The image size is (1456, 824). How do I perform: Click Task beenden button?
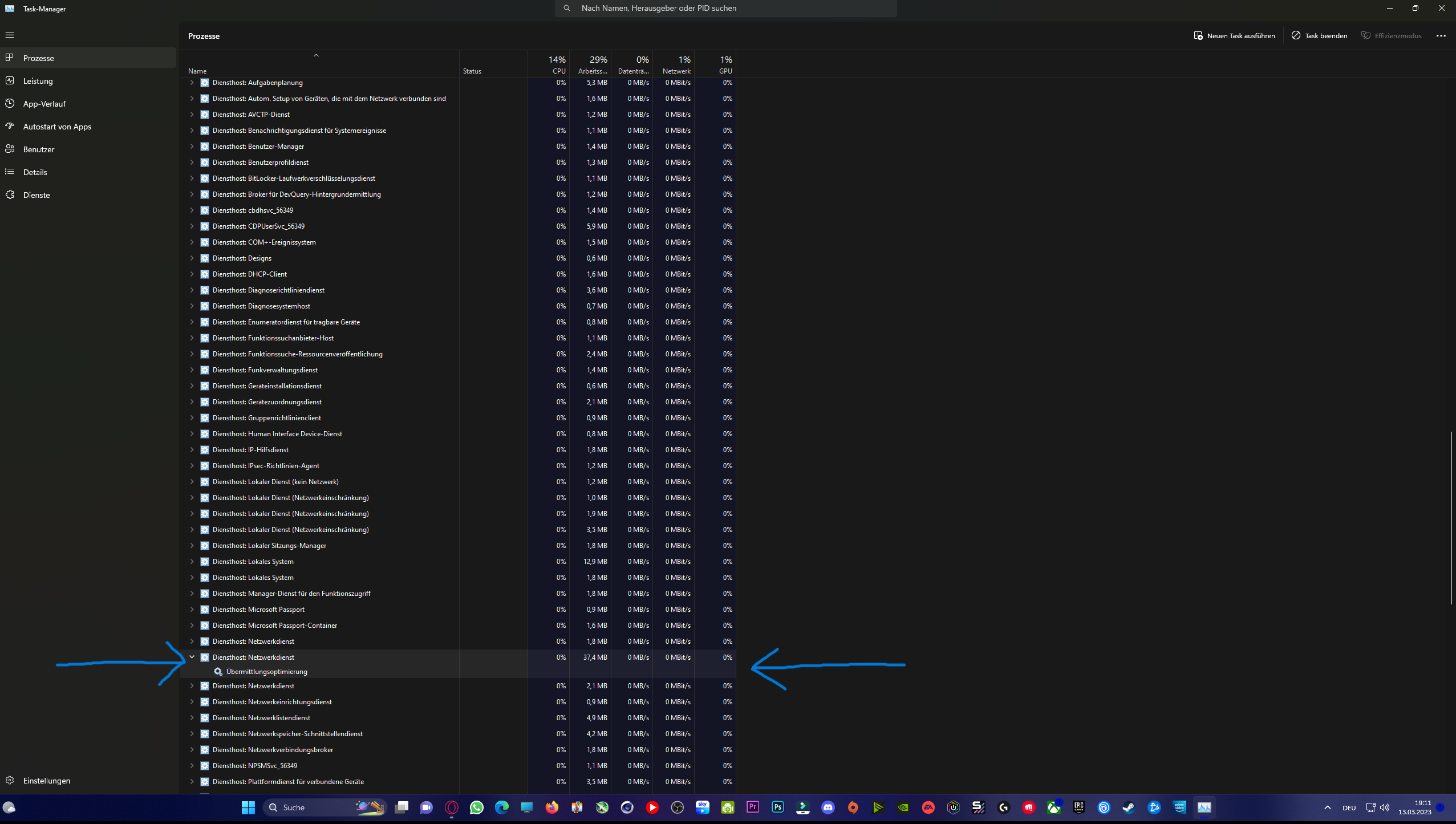tap(1319, 35)
